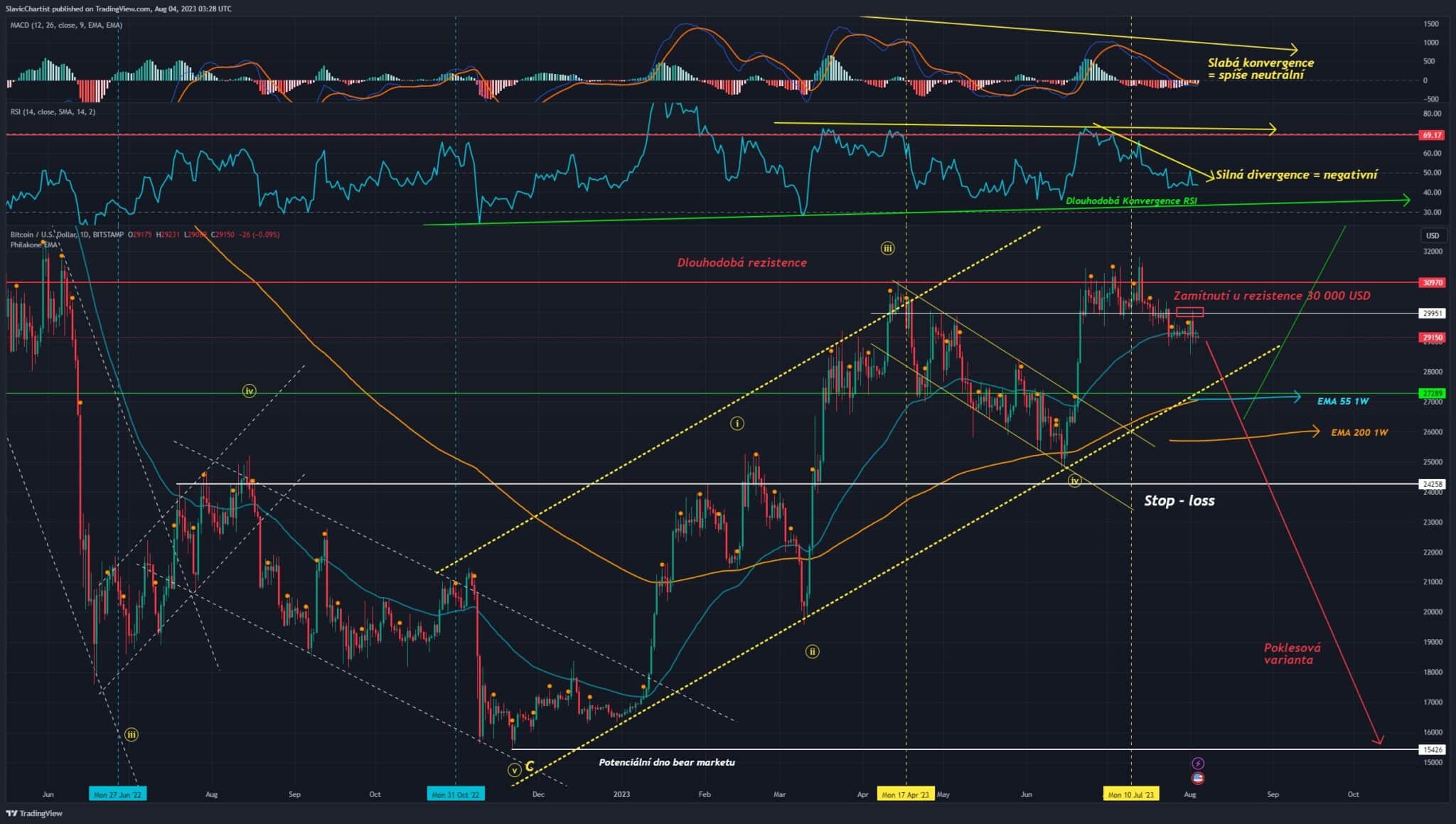Select the EMA 55 1W label
Image resolution: width=1456 pixels, height=824 pixels.
click(x=1343, y=401)
